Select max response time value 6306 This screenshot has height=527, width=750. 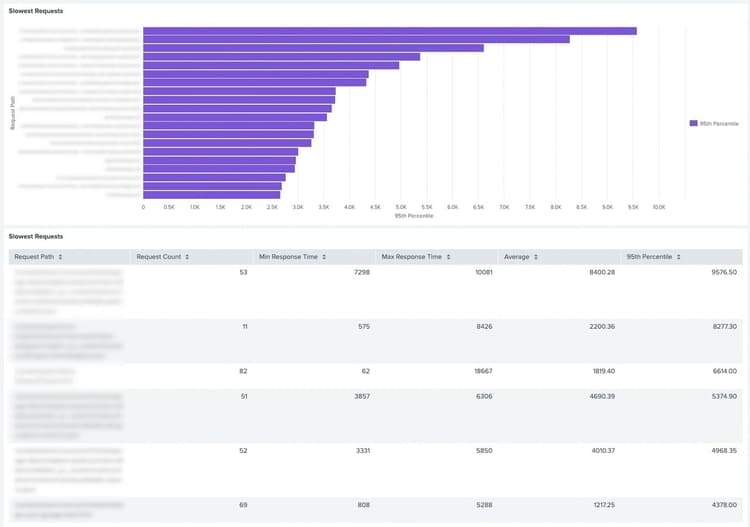[485, 396]
